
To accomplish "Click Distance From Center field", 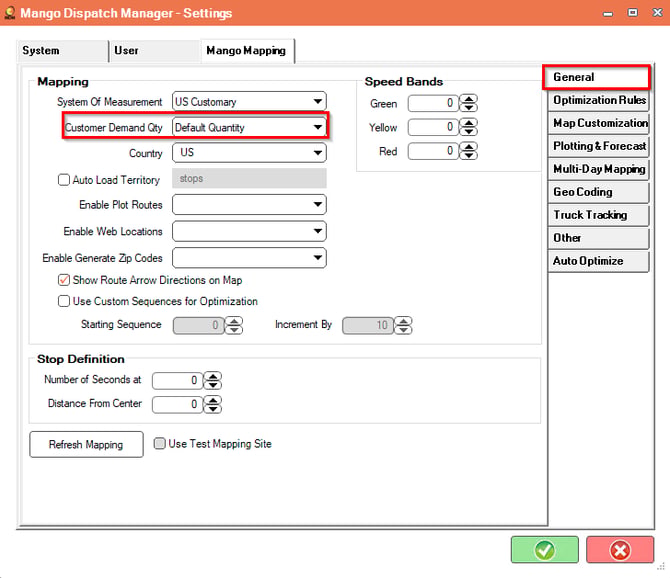I will [x=177, y=404].
